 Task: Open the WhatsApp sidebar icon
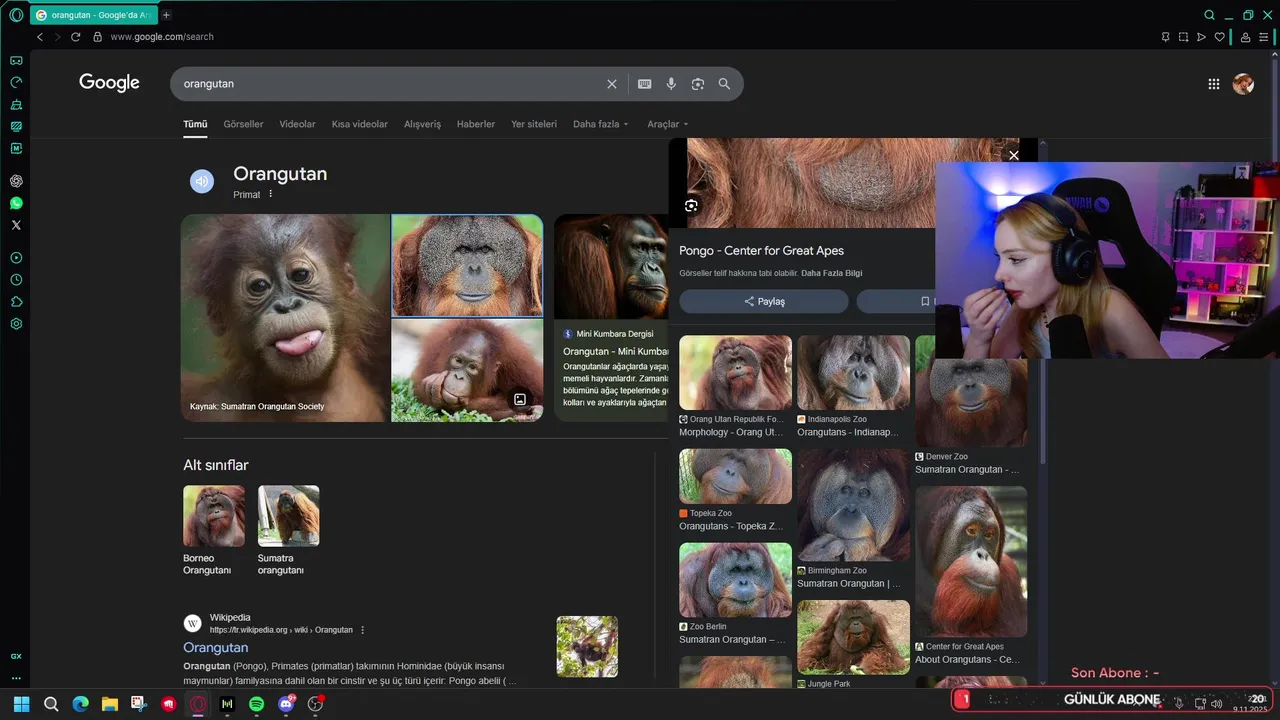16,203
